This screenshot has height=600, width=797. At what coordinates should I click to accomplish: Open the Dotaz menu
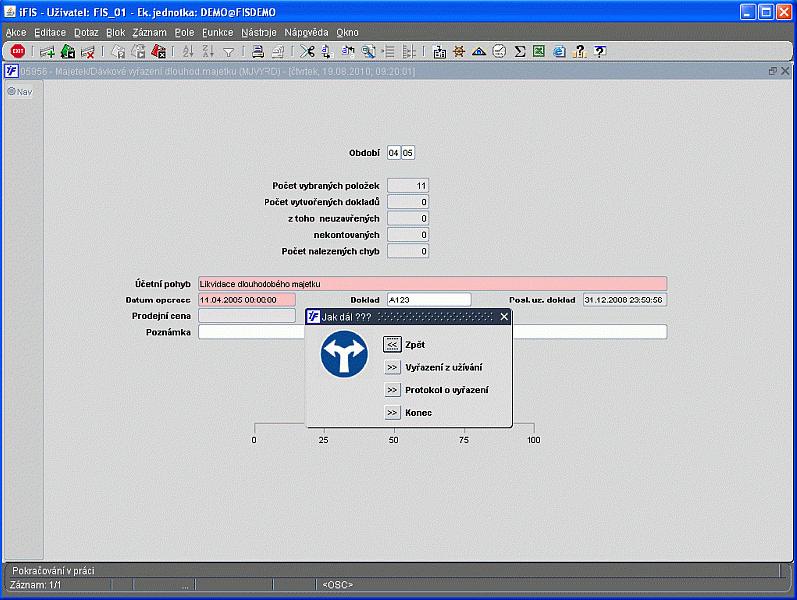coord(86,33)
